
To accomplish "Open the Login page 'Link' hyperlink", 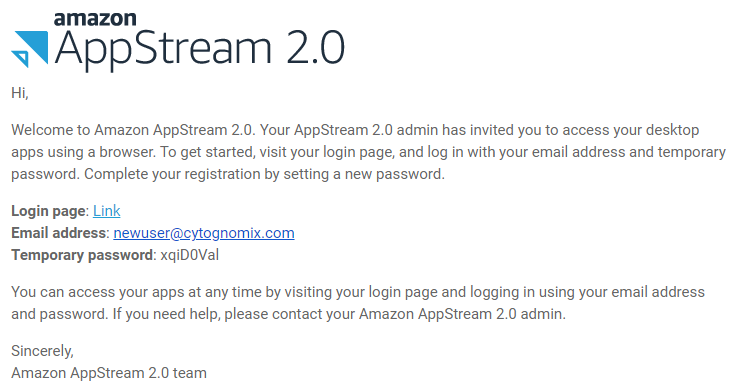I will click(x=106, y=211).
